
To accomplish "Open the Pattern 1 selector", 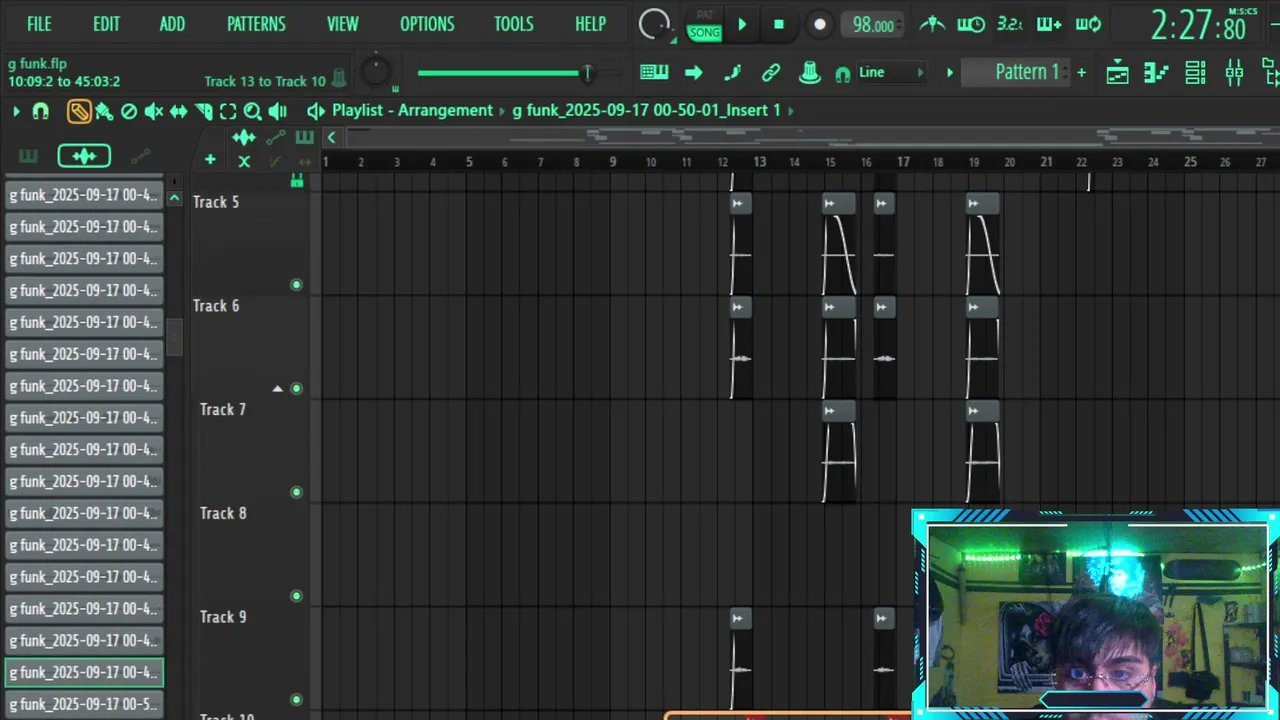I will [x=1016, y=72].
